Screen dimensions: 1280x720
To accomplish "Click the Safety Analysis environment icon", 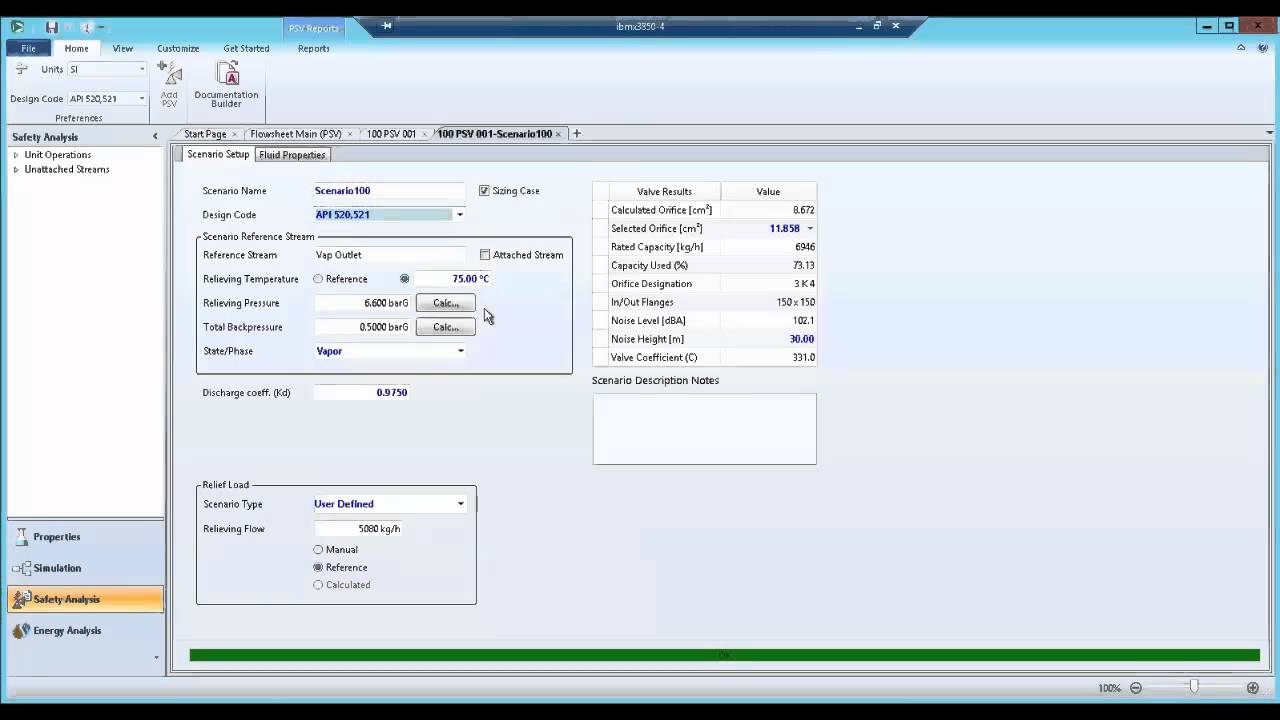I will pos(22,599).
